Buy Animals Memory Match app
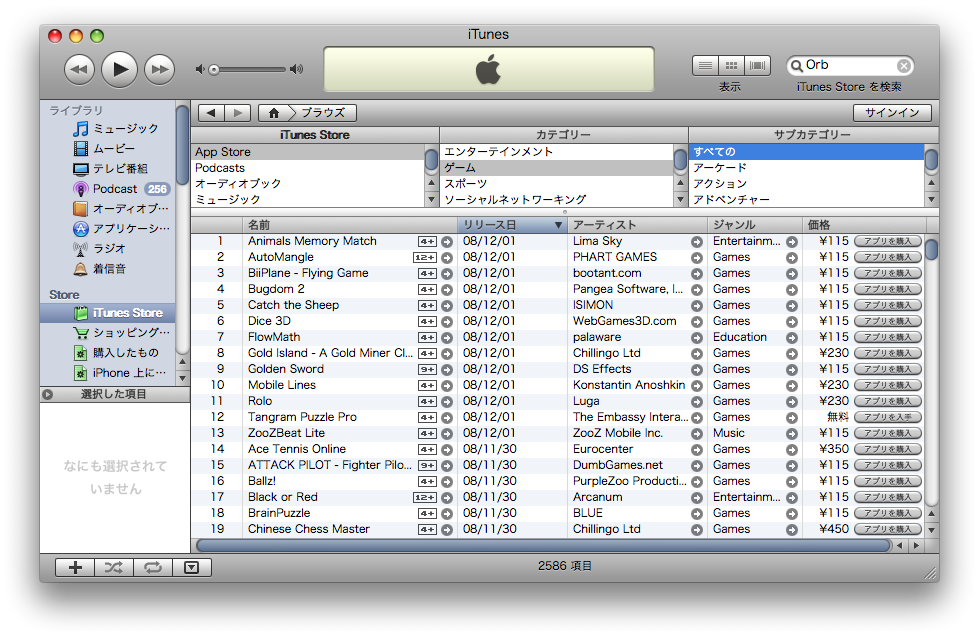Image resolution: width=979 pixels, height=637 pixels. tap(888, 241)
